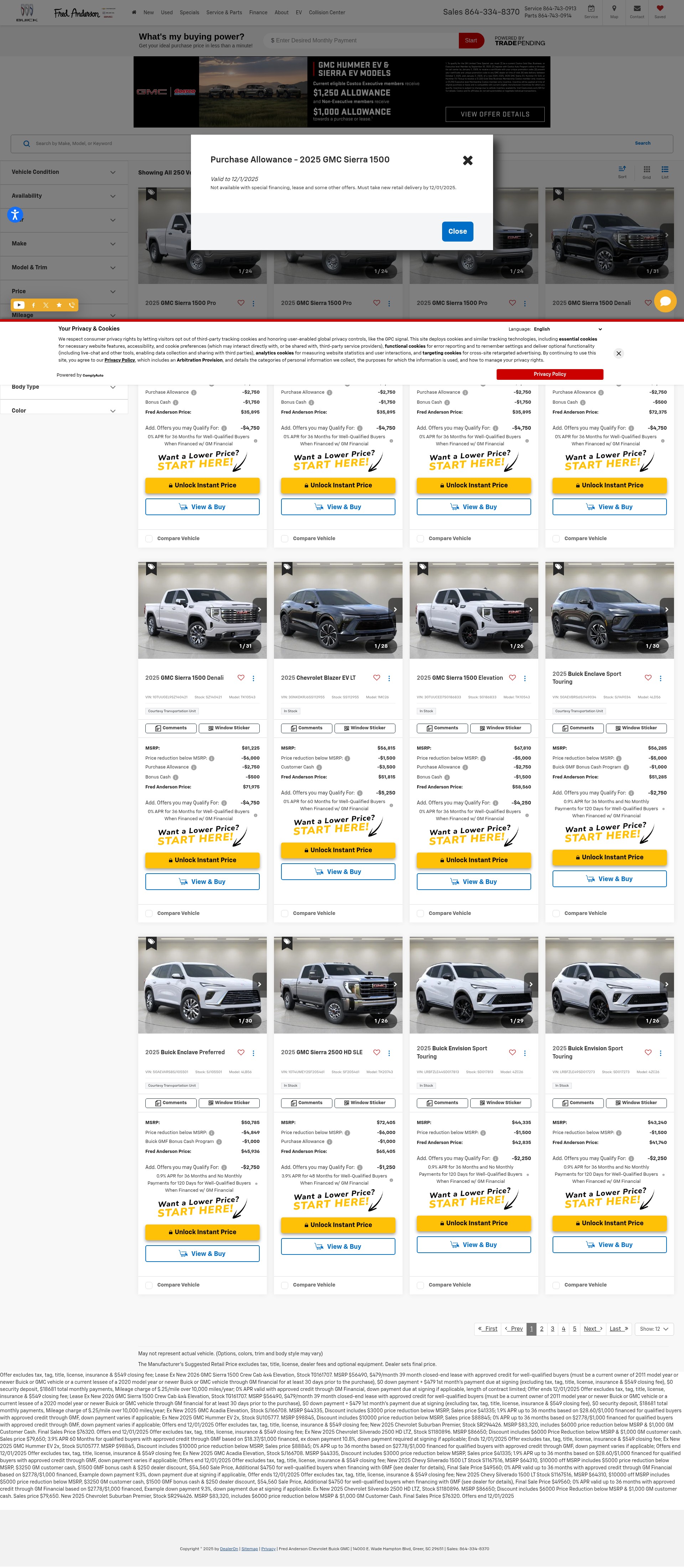Switch to List view icon
684x1568 pixels.
[664, 172]
